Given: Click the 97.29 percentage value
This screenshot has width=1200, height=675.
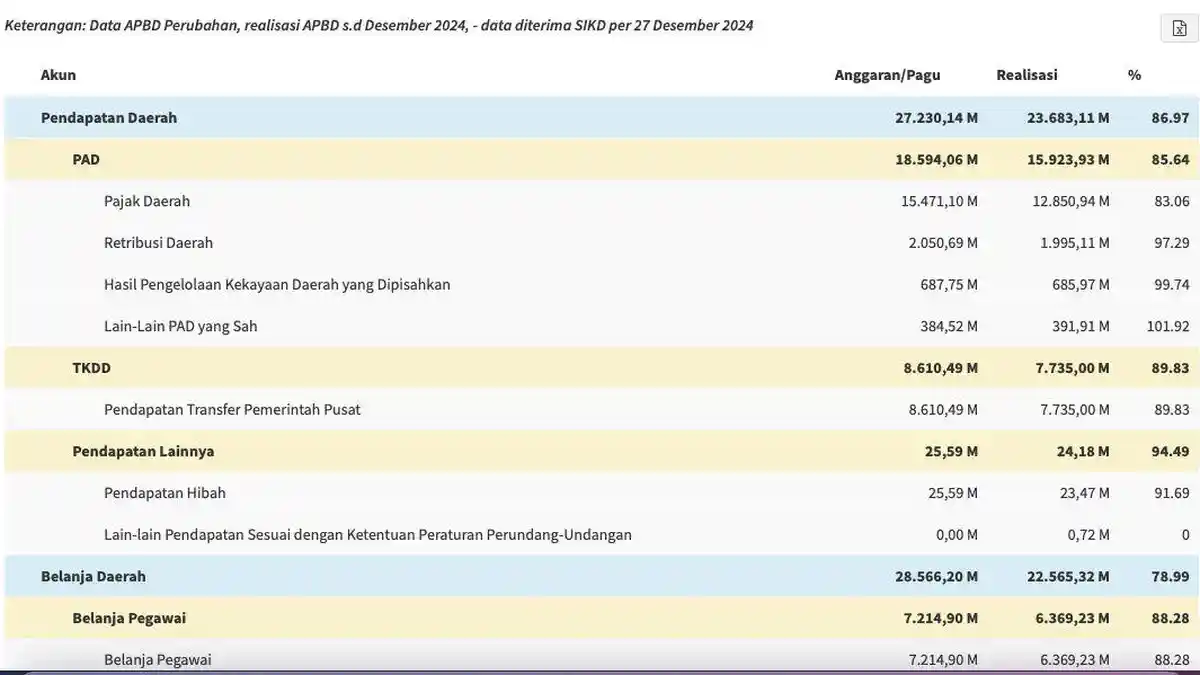Looking at the screenshot, I should [1172, 242].
